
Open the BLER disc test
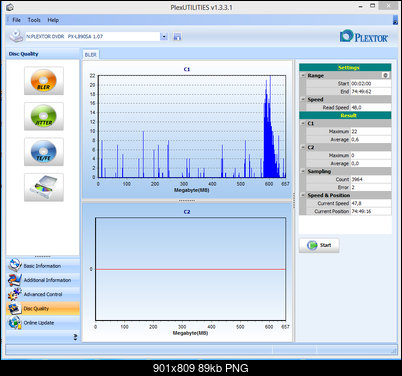pos(44,81)
